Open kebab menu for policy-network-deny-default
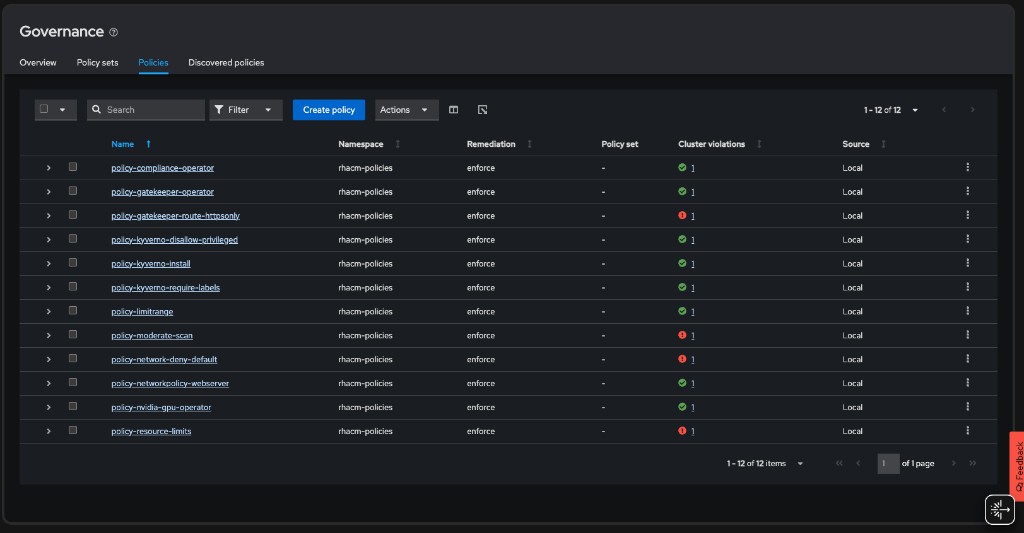The height and width of the screenshot is (533, 1024). tap(967, 359)
